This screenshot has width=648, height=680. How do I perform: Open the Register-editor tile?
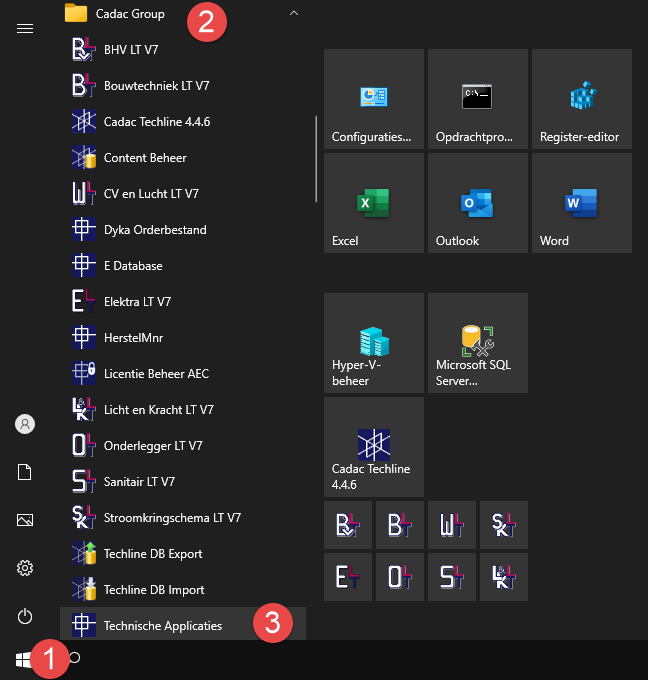tap(582, 99)
